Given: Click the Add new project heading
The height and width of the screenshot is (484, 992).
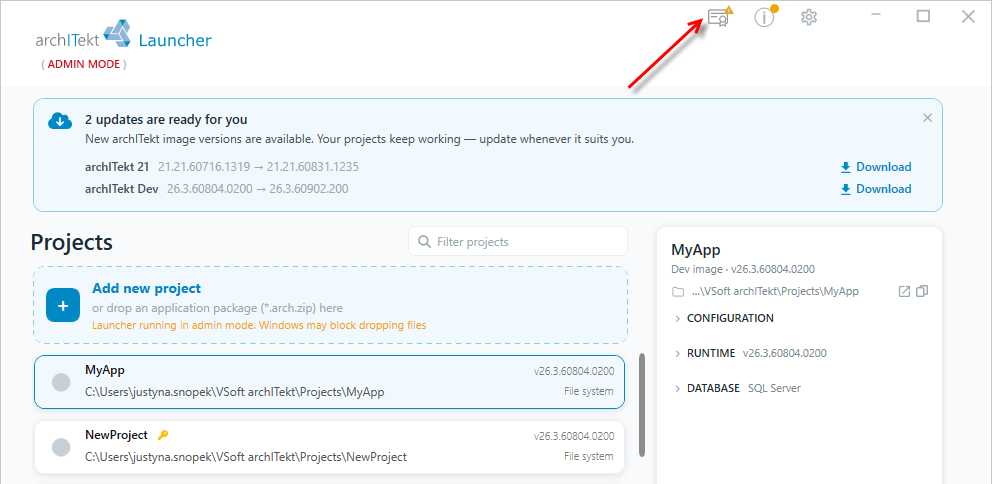Looking at the screenshot, I should pyautogui.click(x=147, y=289).
